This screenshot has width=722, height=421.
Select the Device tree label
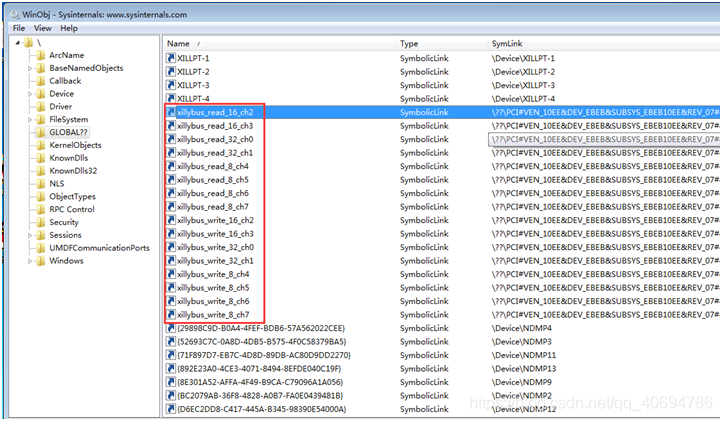(x=62, y=94)
